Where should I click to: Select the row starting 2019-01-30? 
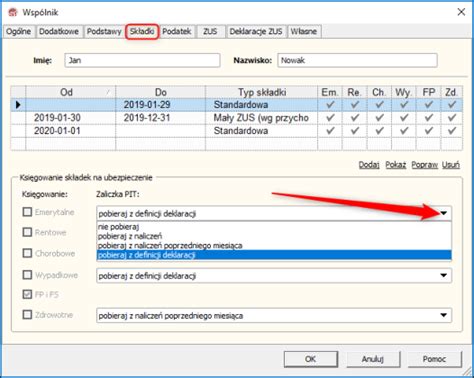coord(237,118)
